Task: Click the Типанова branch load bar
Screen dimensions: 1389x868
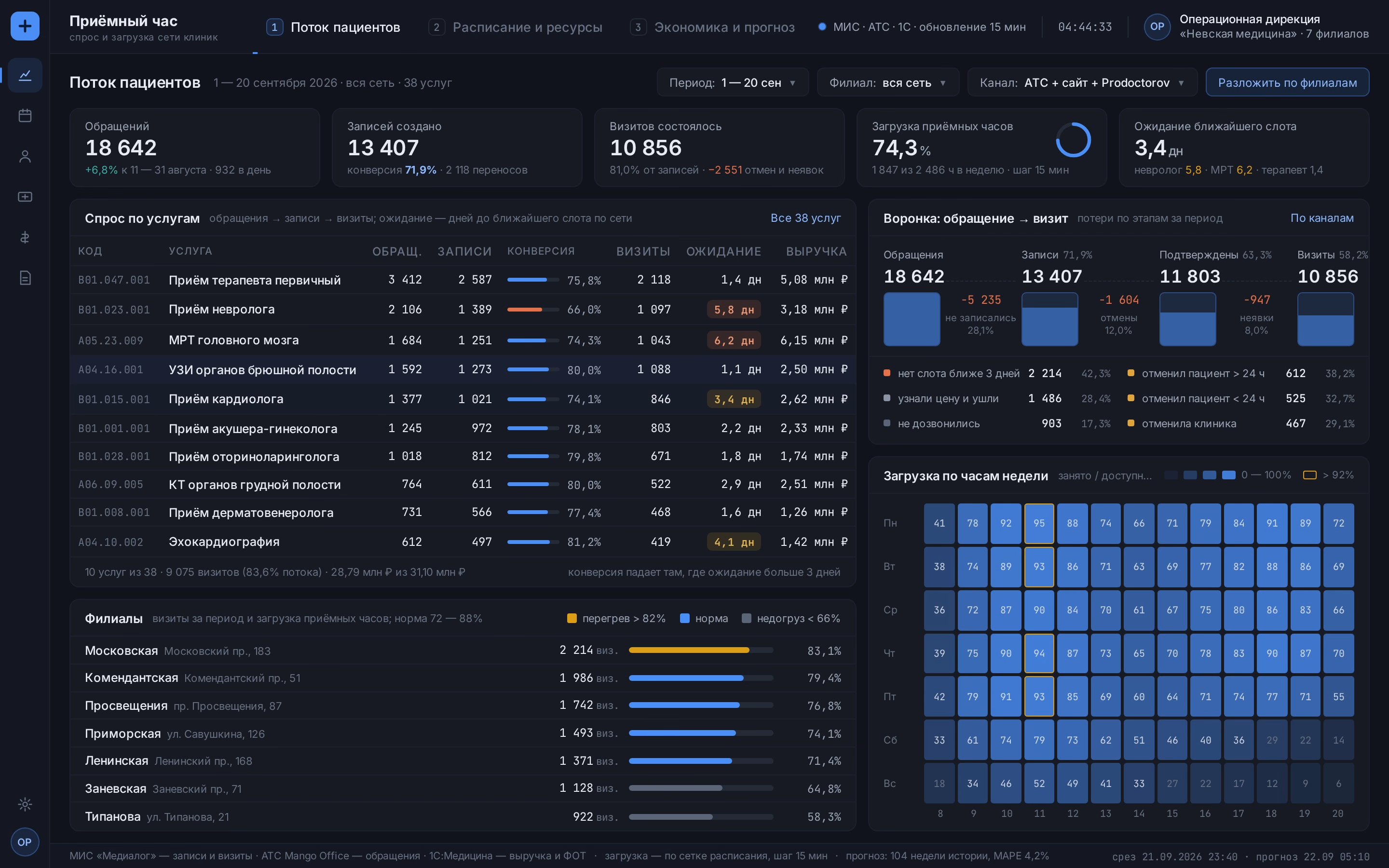Action: click(x=701, y=817)
